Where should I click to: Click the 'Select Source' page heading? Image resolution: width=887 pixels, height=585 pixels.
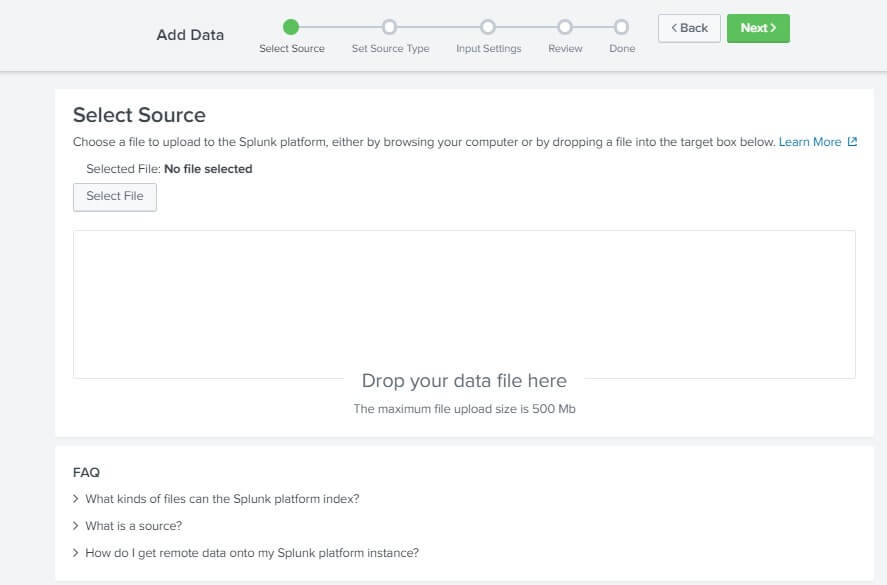tap(139, 115)
